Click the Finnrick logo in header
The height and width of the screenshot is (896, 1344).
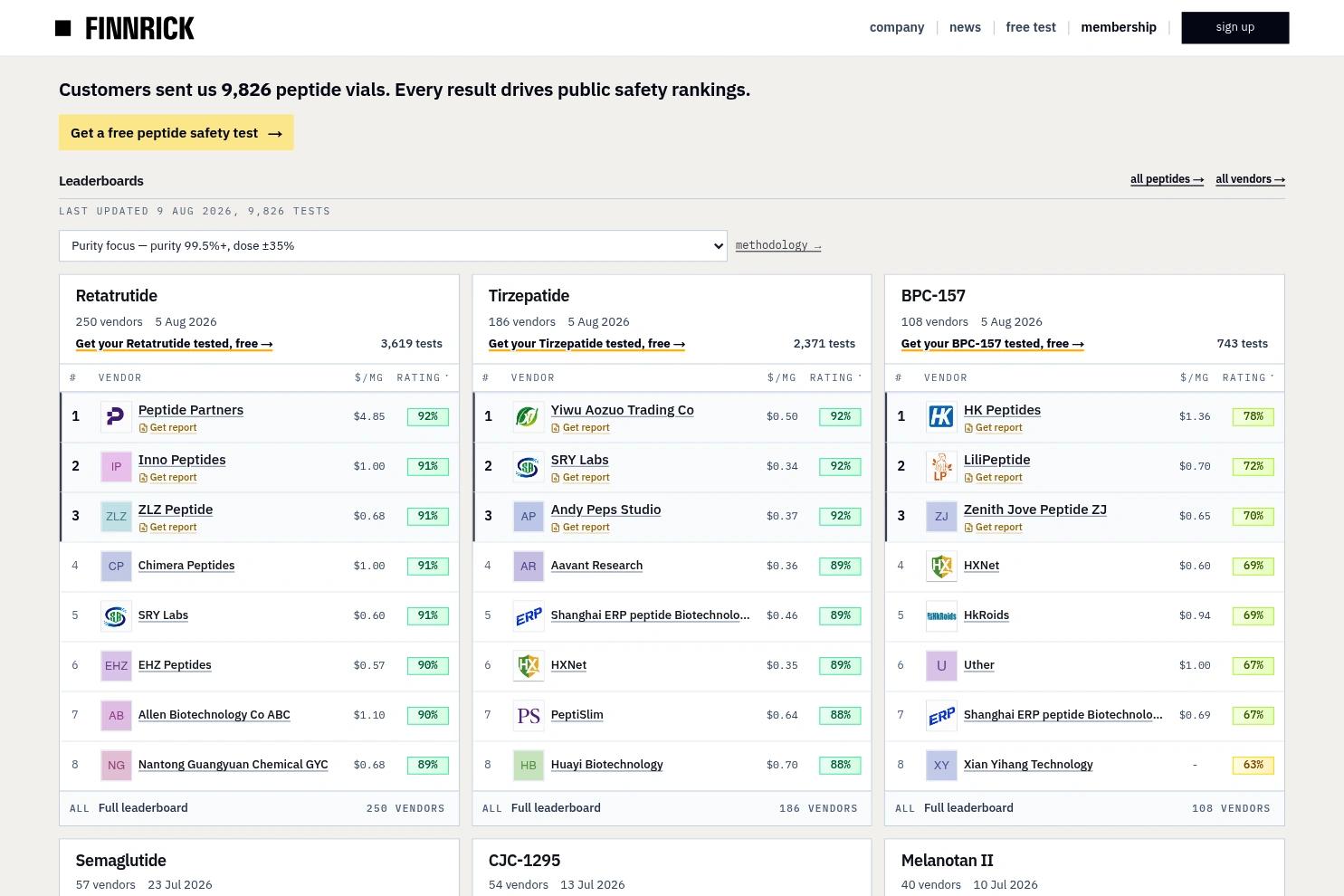point(125,28)
